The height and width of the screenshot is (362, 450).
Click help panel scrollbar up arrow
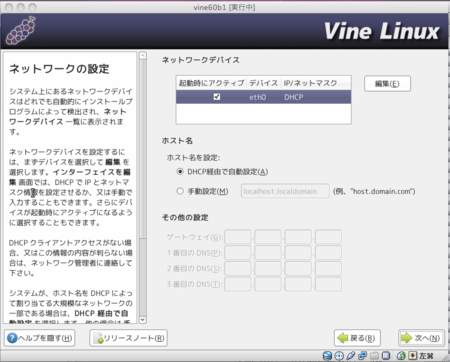(143, 55)
